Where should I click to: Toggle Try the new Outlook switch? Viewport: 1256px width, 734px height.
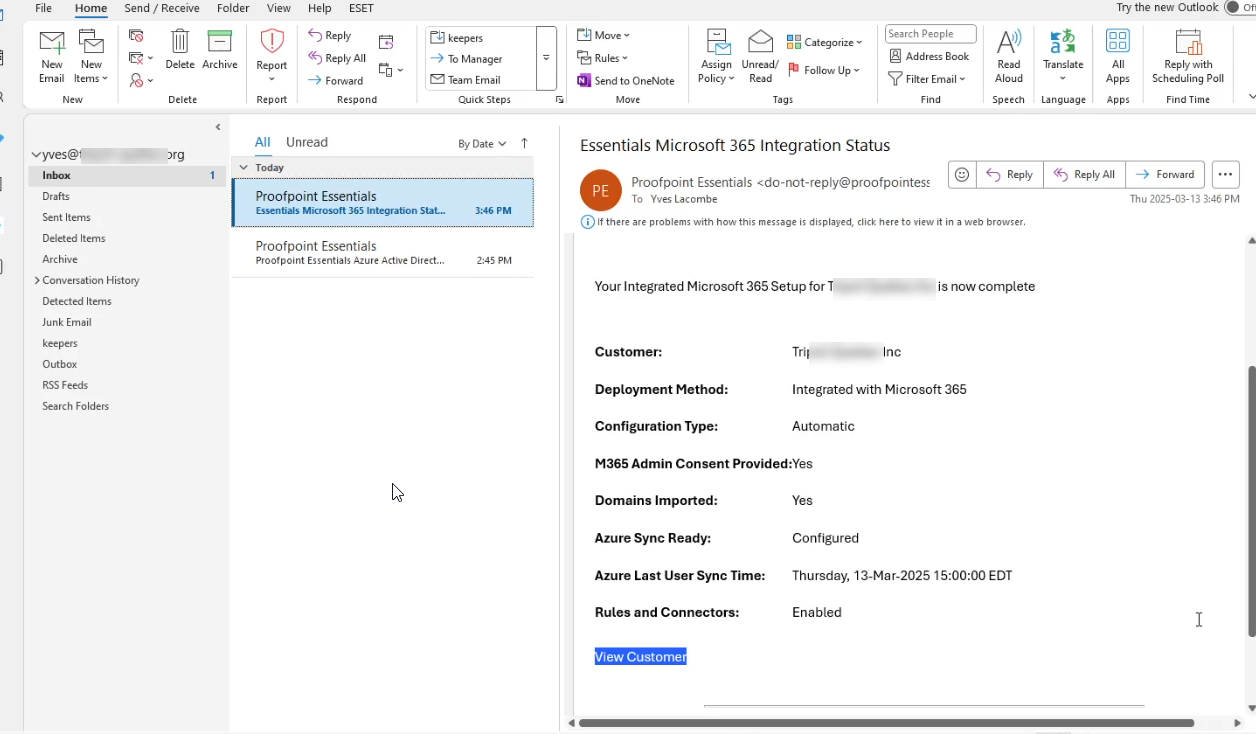[x=1240, y=8]
